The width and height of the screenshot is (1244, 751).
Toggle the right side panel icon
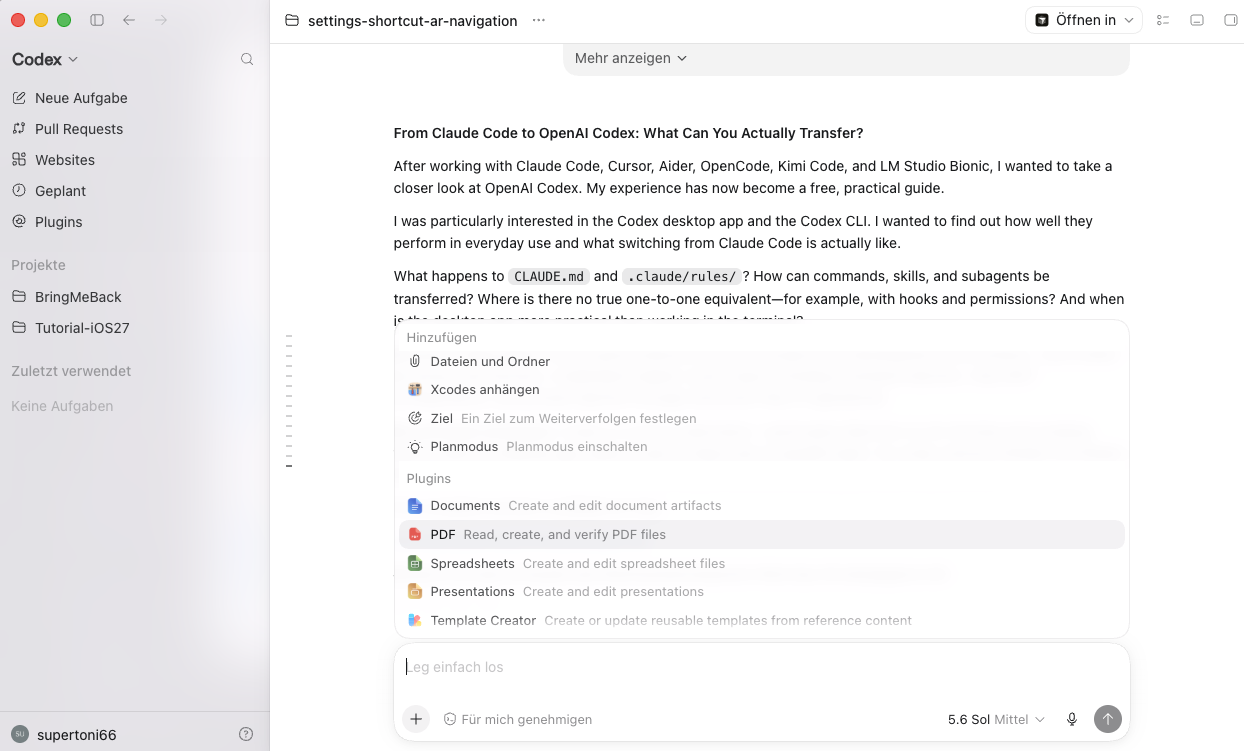click(1231, 20)
